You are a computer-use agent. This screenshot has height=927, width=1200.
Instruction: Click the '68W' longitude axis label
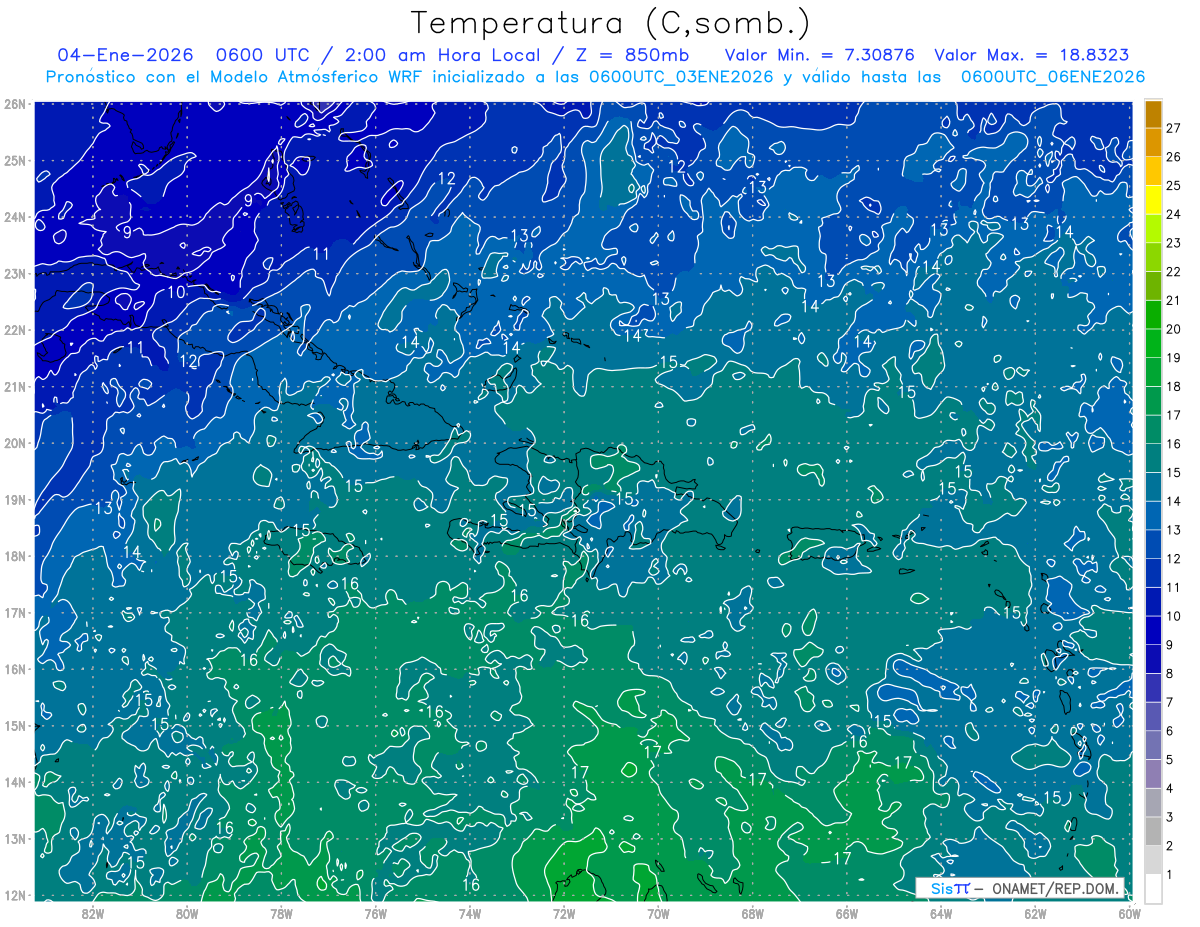tap(752, 913)
